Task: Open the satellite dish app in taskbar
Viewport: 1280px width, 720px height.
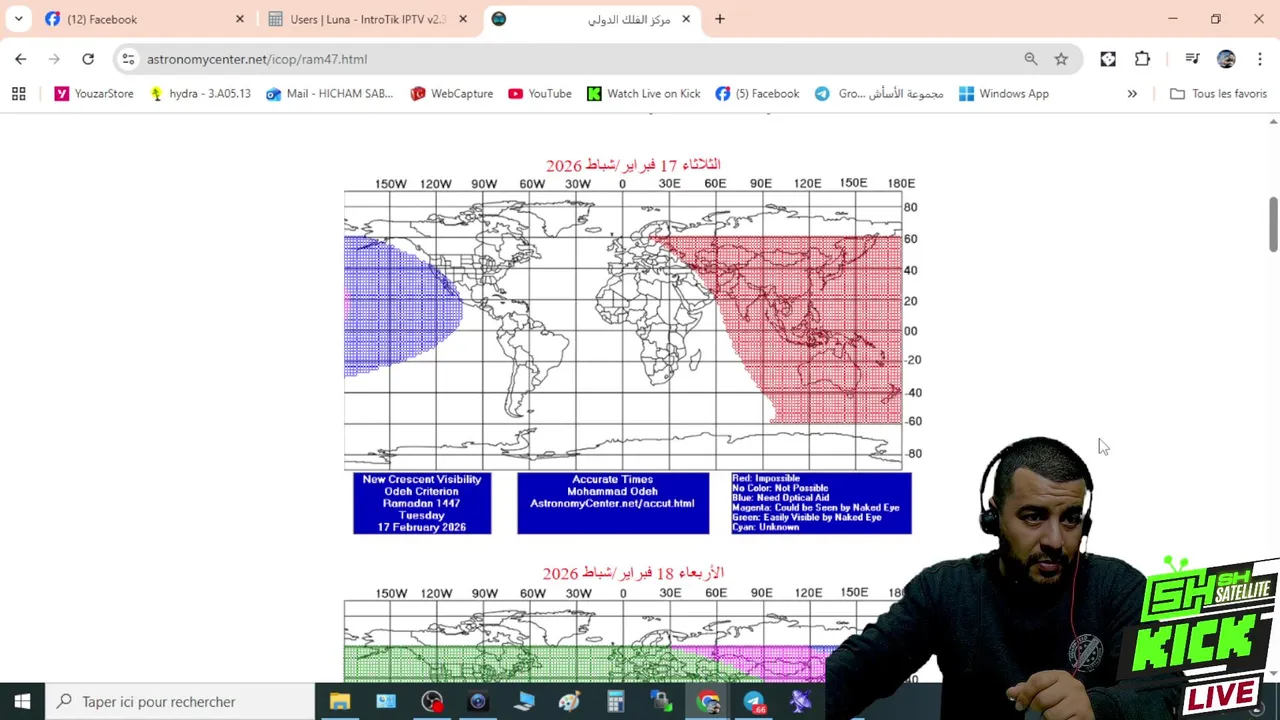Action: click(x=800, y=702)
